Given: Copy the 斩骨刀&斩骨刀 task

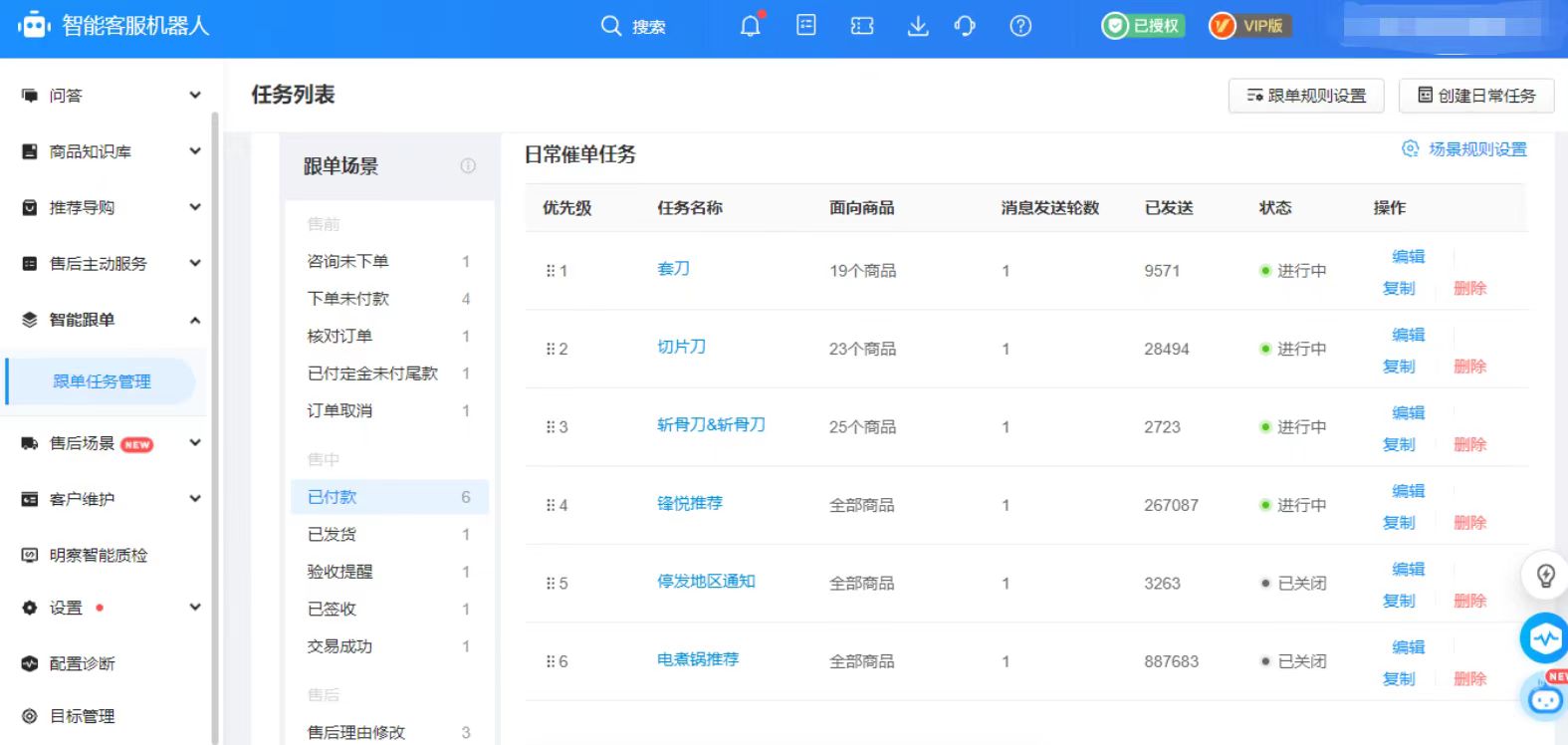Looking at the screenshot, I should (1399, 444).
